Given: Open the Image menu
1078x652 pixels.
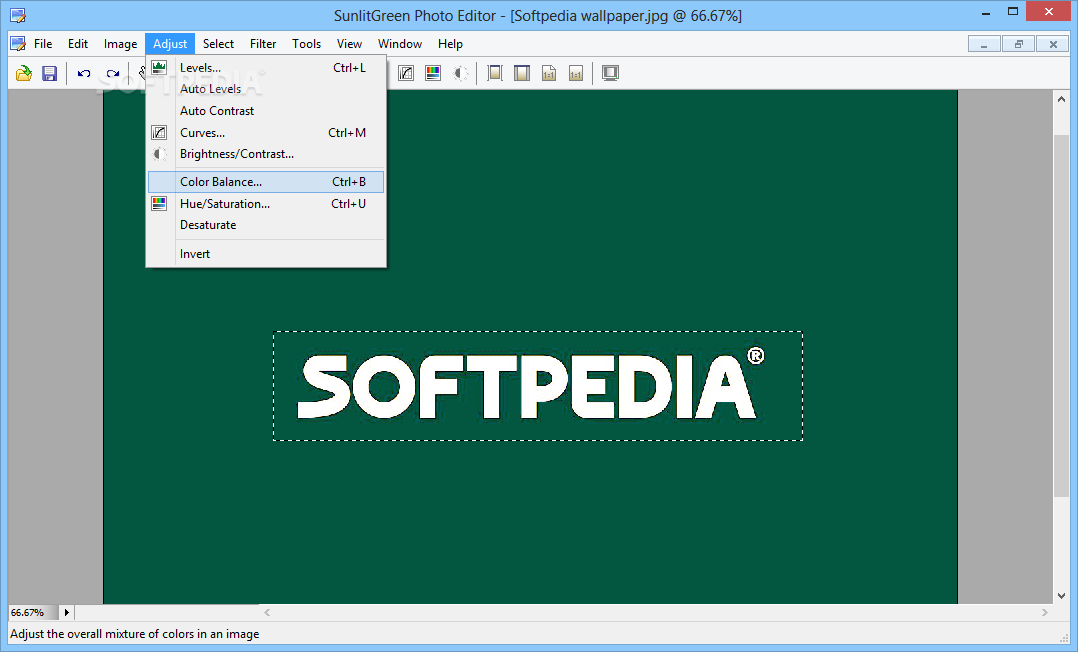Looking at the screenshot, I should point(120,43).
